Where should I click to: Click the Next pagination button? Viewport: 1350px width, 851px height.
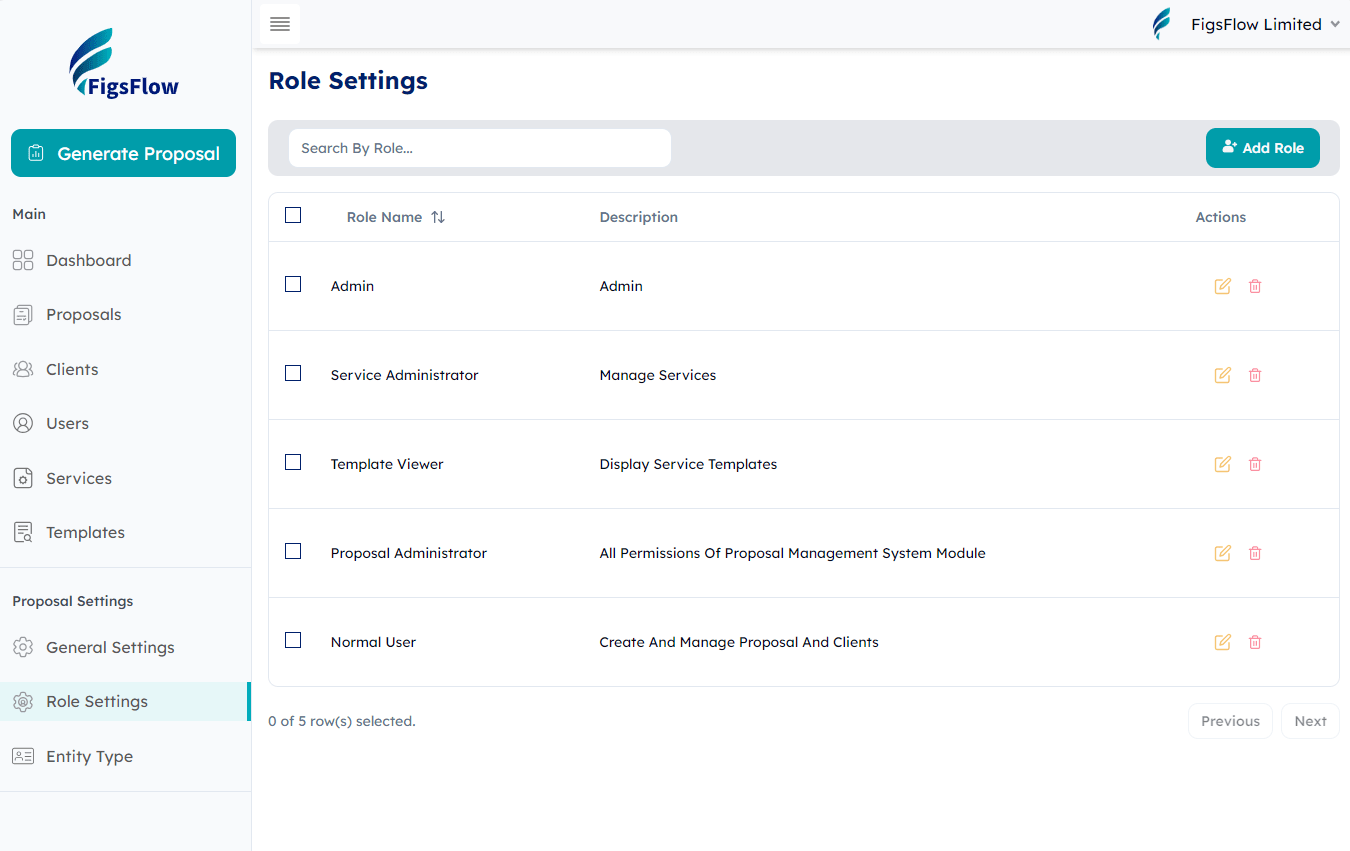click(1310, 720)
